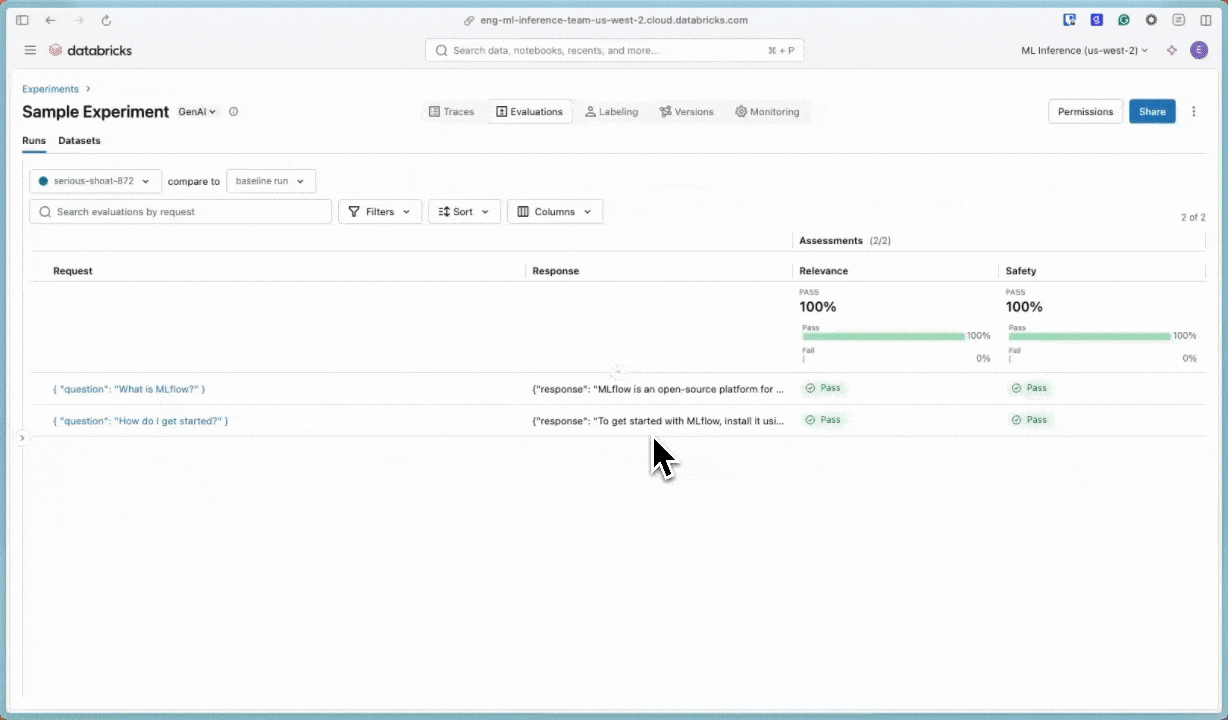
Task: Click the Assessments (2/2) header
Action: click(x=845, y=241)
